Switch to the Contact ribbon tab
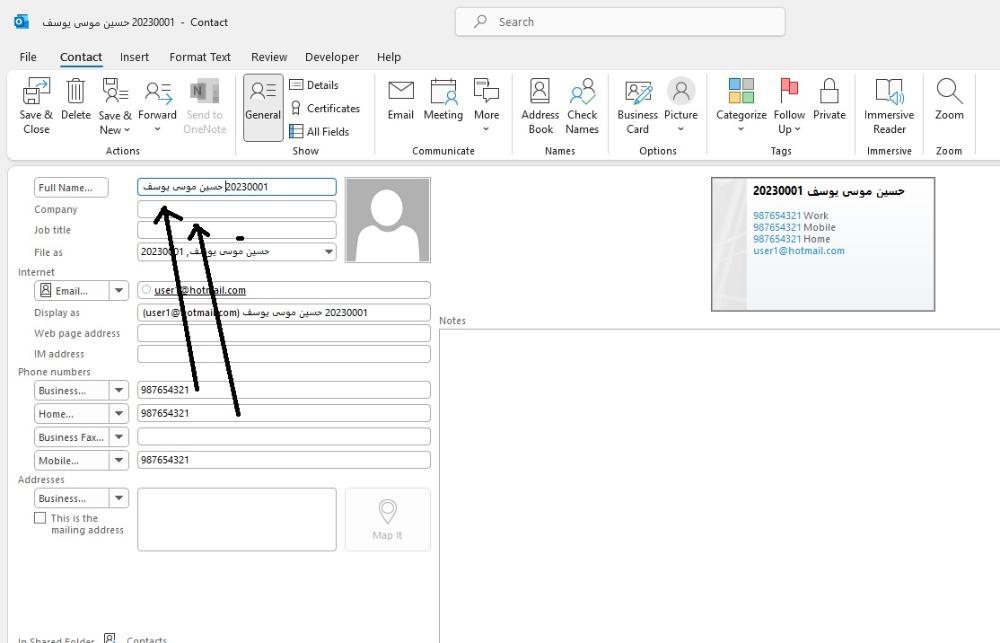 pyautogui.click(x=81, y=57)
